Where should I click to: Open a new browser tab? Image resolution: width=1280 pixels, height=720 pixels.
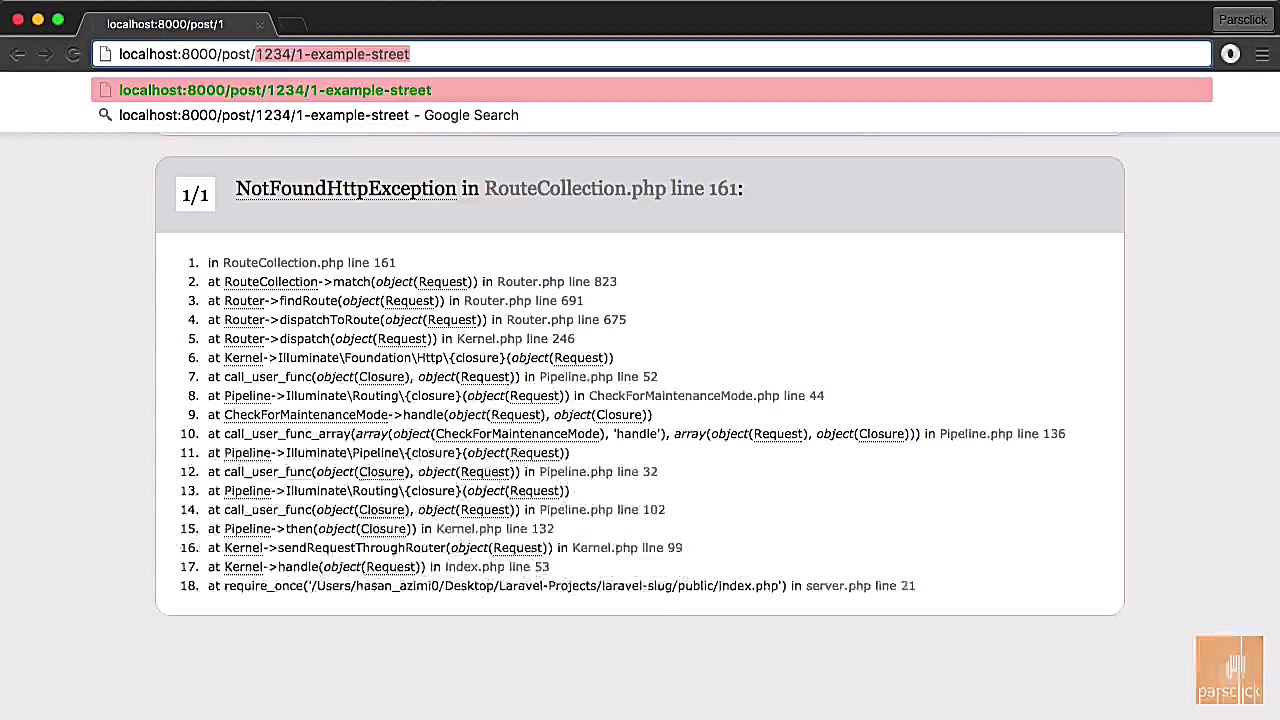click(291, 24)
